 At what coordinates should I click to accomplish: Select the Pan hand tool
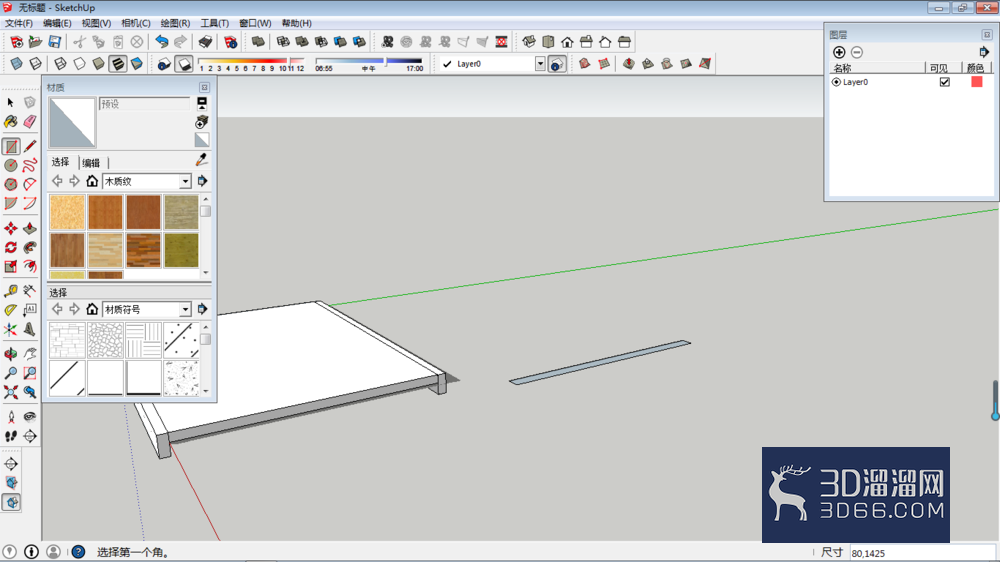[x=30, y=354]
